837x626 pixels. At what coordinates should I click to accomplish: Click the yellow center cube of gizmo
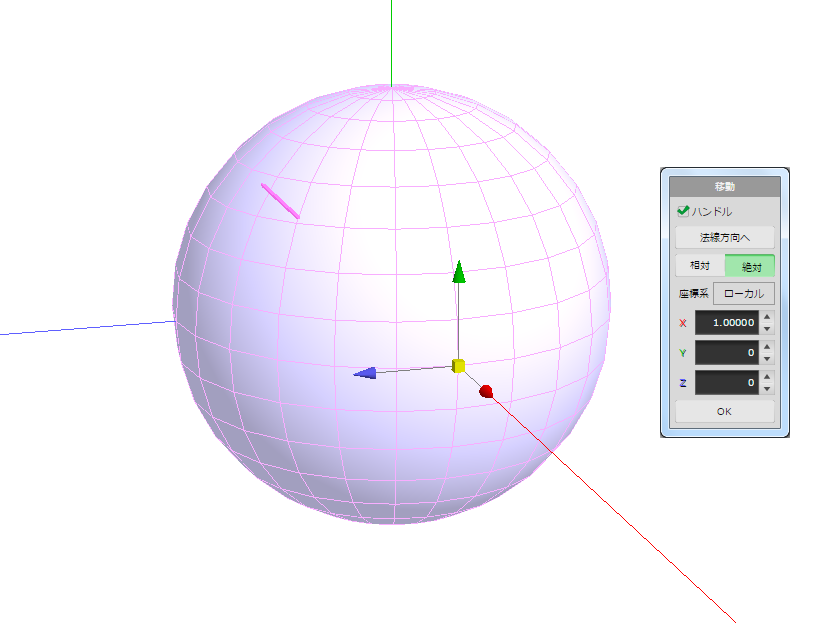tap(458, 366)
